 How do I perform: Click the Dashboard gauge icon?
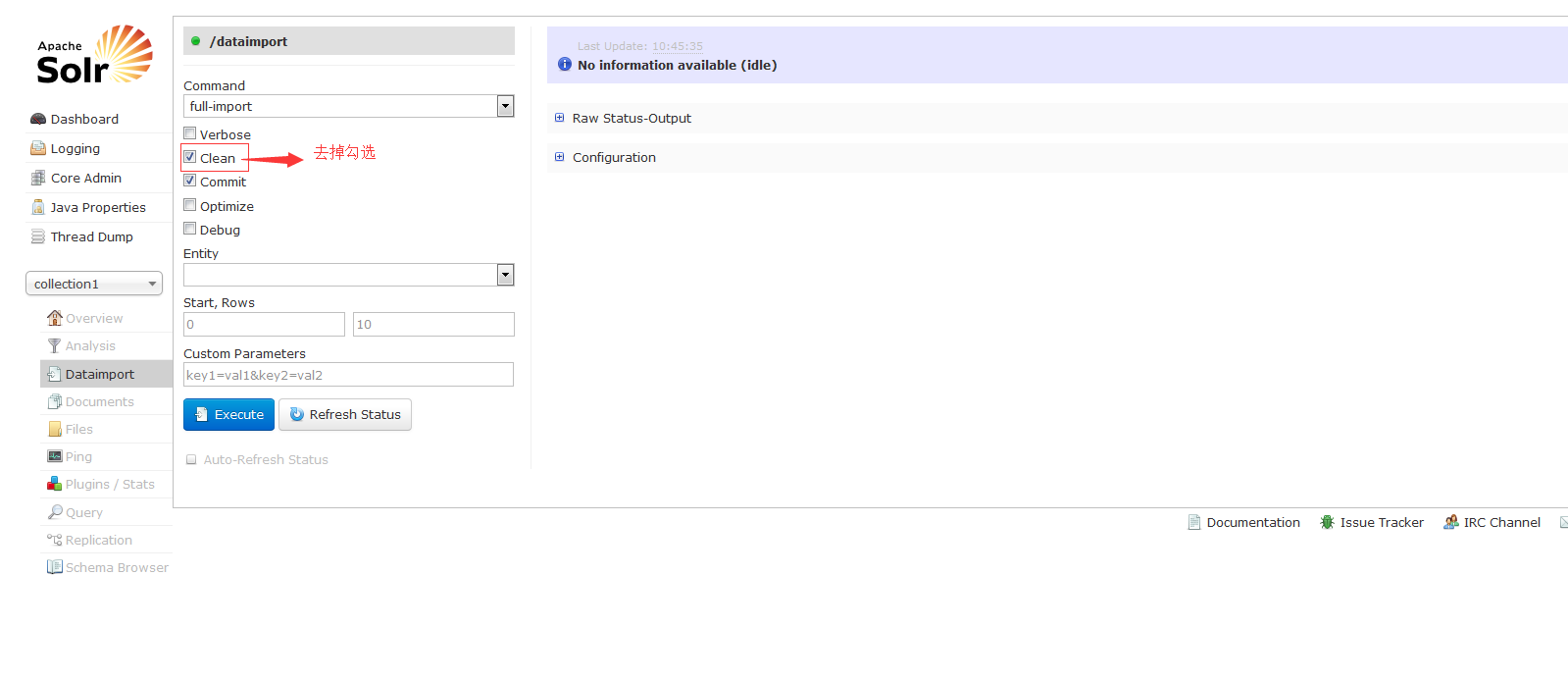click(x=38, y=119)
